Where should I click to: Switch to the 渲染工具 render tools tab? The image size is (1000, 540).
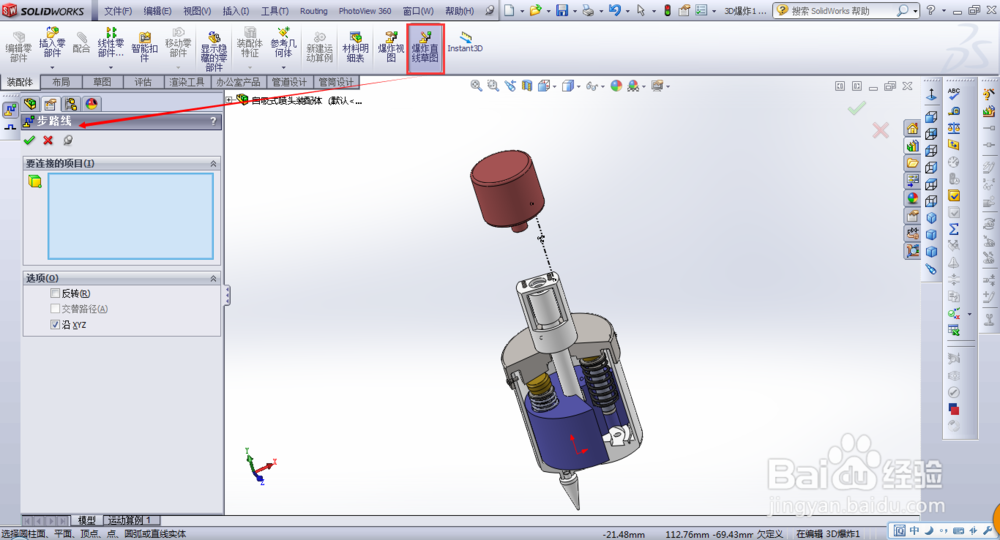point(187,82)
